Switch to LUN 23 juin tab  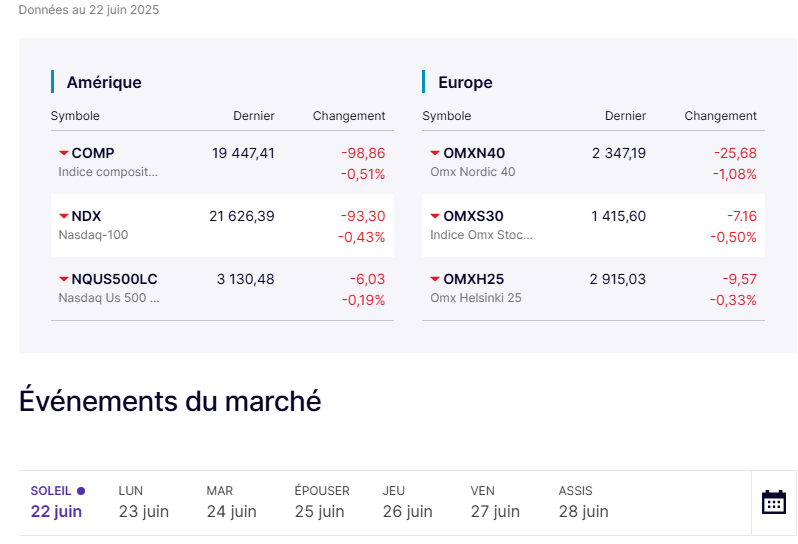(x=143, y=502)
